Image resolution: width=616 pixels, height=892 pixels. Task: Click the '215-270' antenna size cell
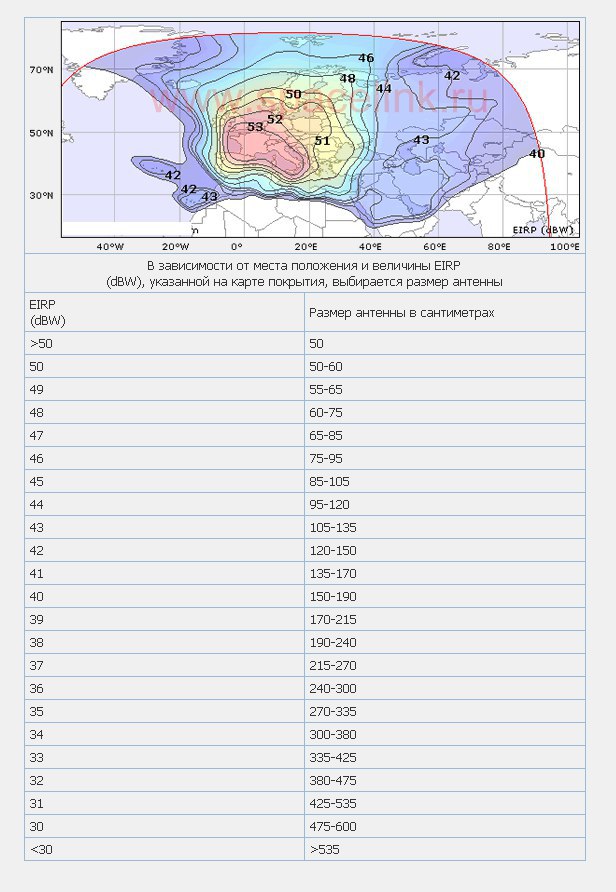point(445,666)
